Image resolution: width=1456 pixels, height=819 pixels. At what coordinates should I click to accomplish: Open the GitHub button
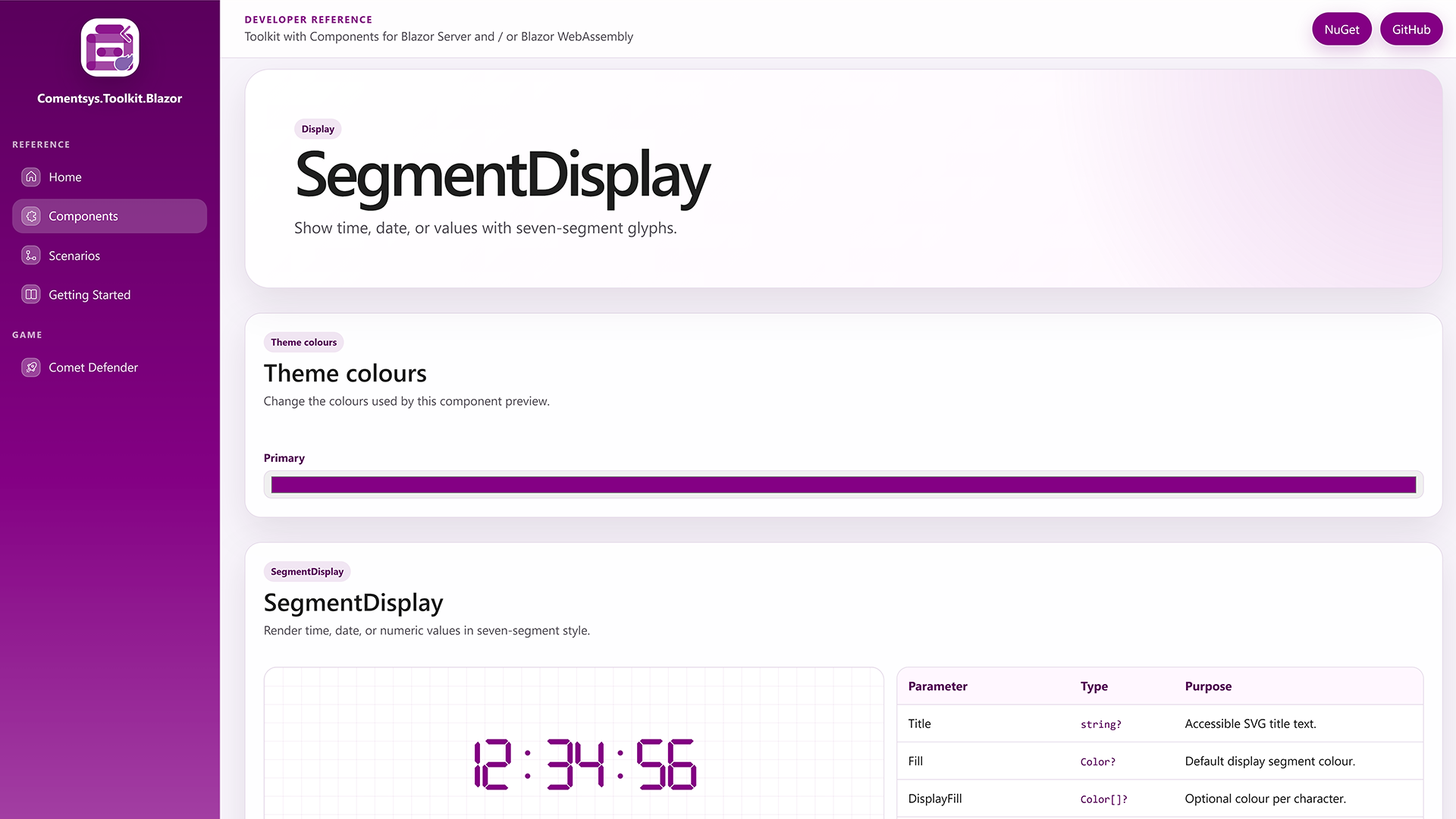tap(1411, 30)
